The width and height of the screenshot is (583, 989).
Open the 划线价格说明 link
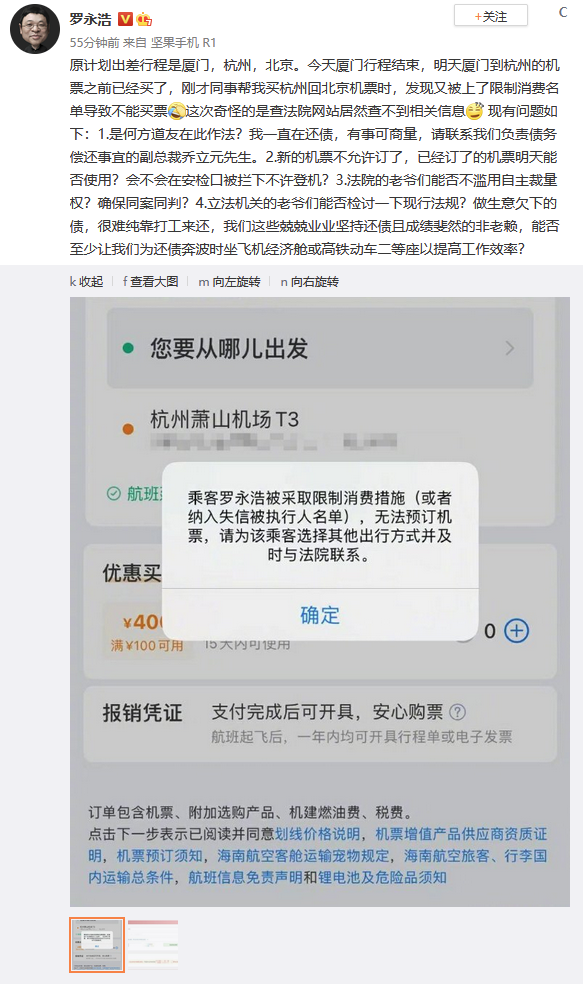coord(317,834)
